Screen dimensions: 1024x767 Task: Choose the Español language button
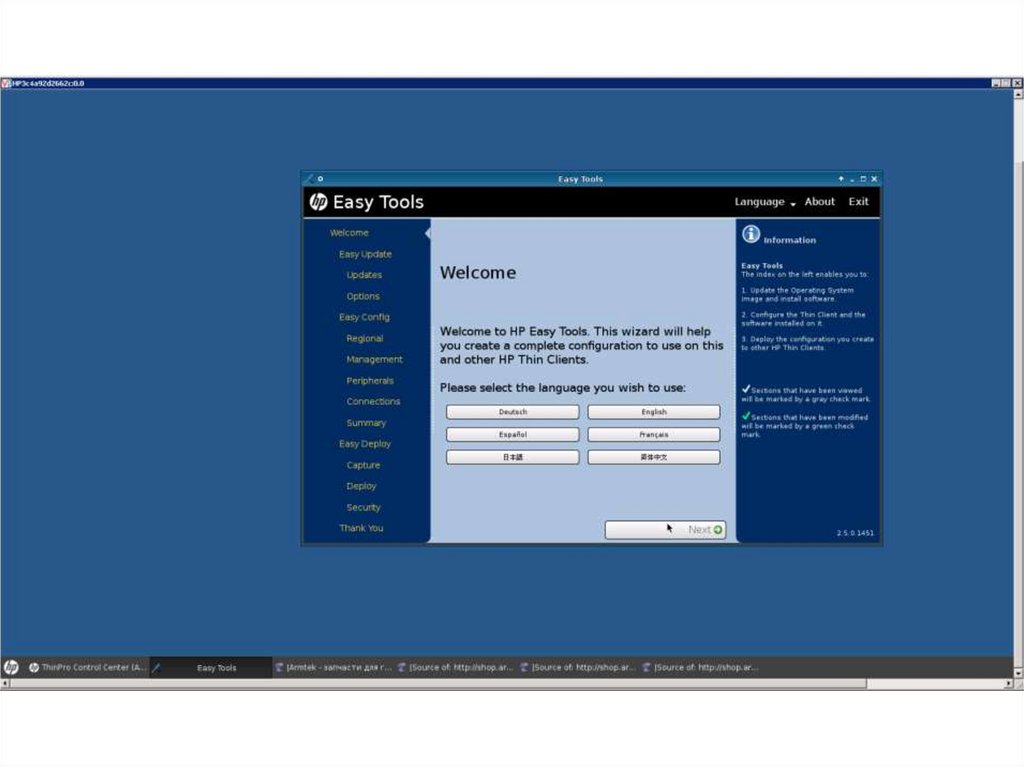[x=513, y=434]
